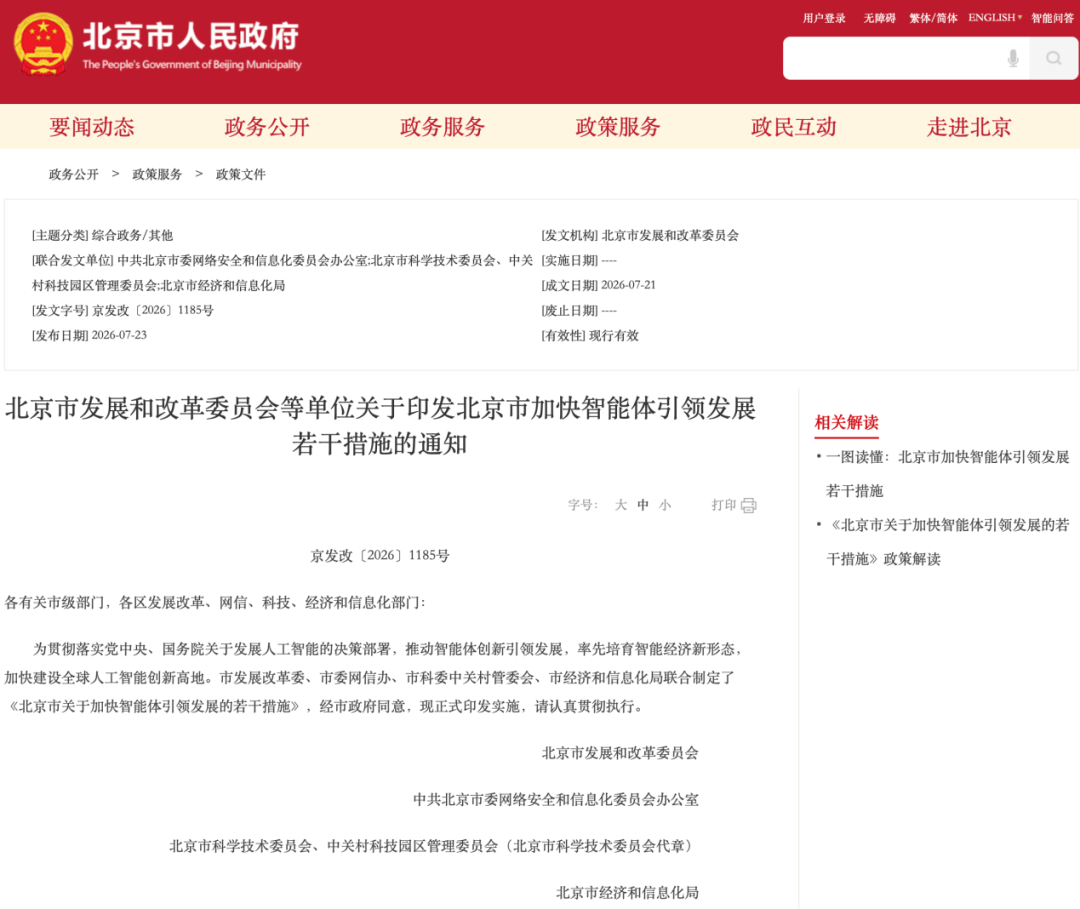The width and height of the screenshot is (1080, 909).
Task: Open 走进北京 in the navigation bar
Action: (969, 127)
